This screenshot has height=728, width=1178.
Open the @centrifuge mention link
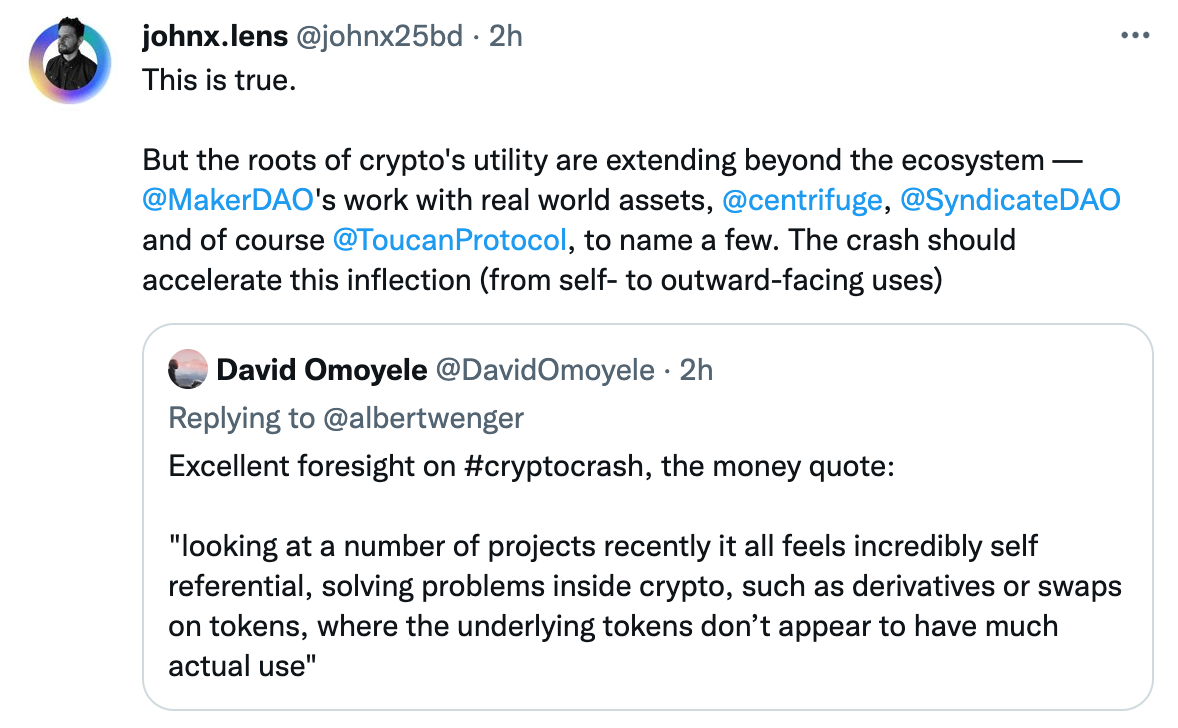click(x=802, y=199)
